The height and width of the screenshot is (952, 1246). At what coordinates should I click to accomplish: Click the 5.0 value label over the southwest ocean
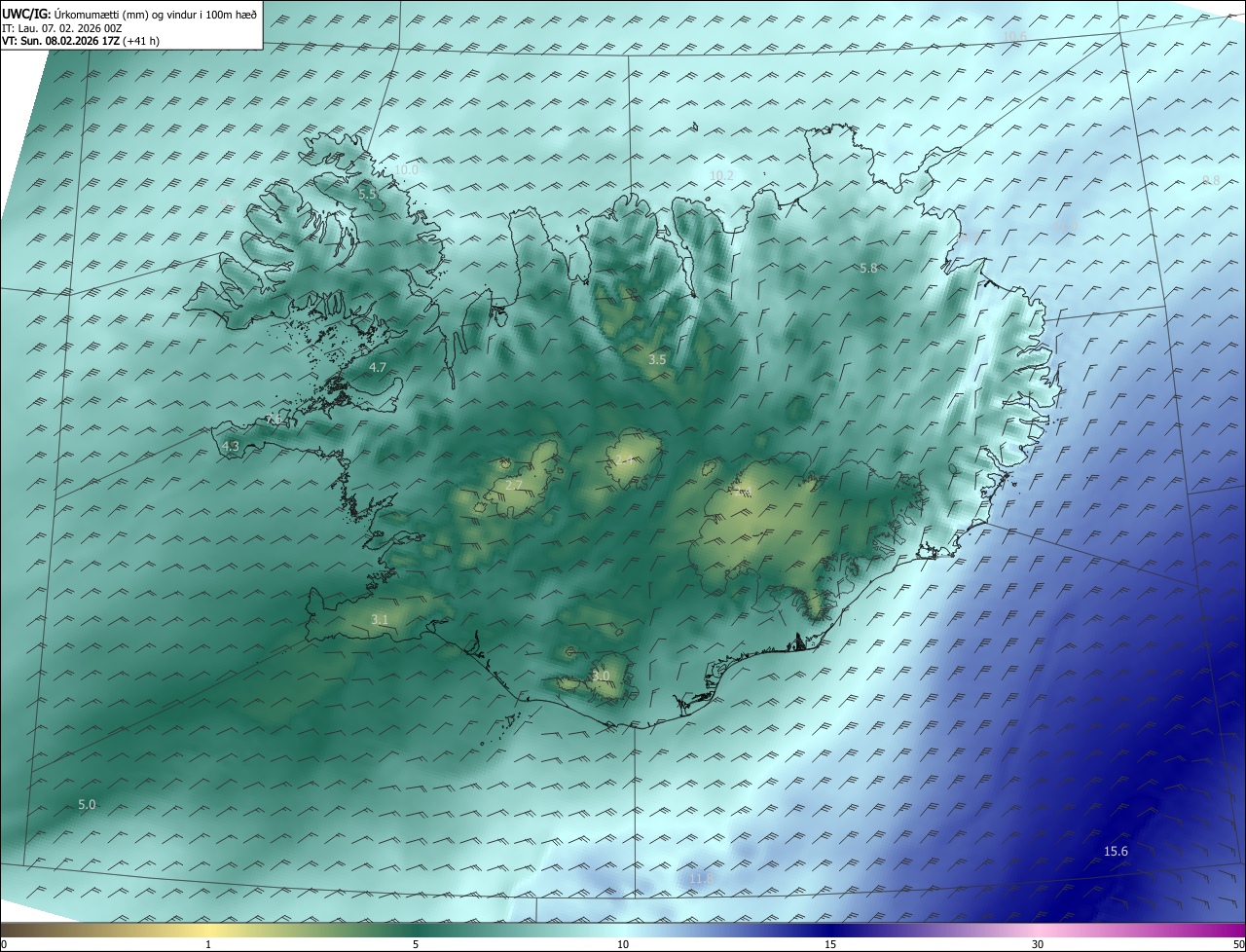[x=87, y=804]
